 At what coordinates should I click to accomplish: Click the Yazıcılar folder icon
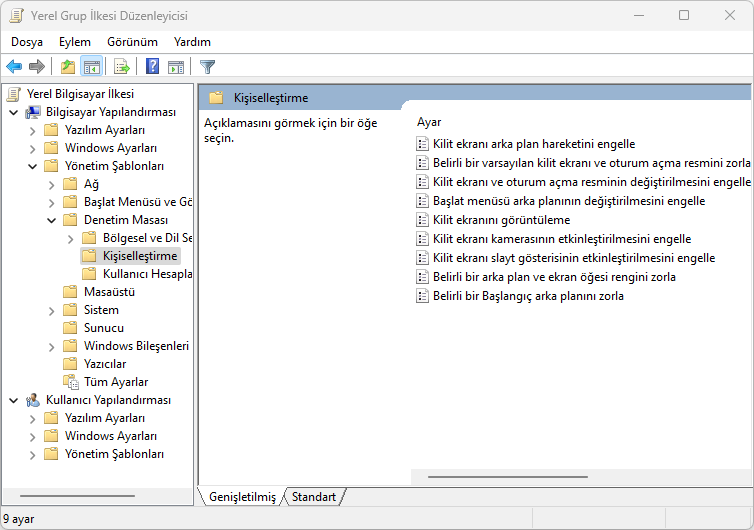[70, 364]
